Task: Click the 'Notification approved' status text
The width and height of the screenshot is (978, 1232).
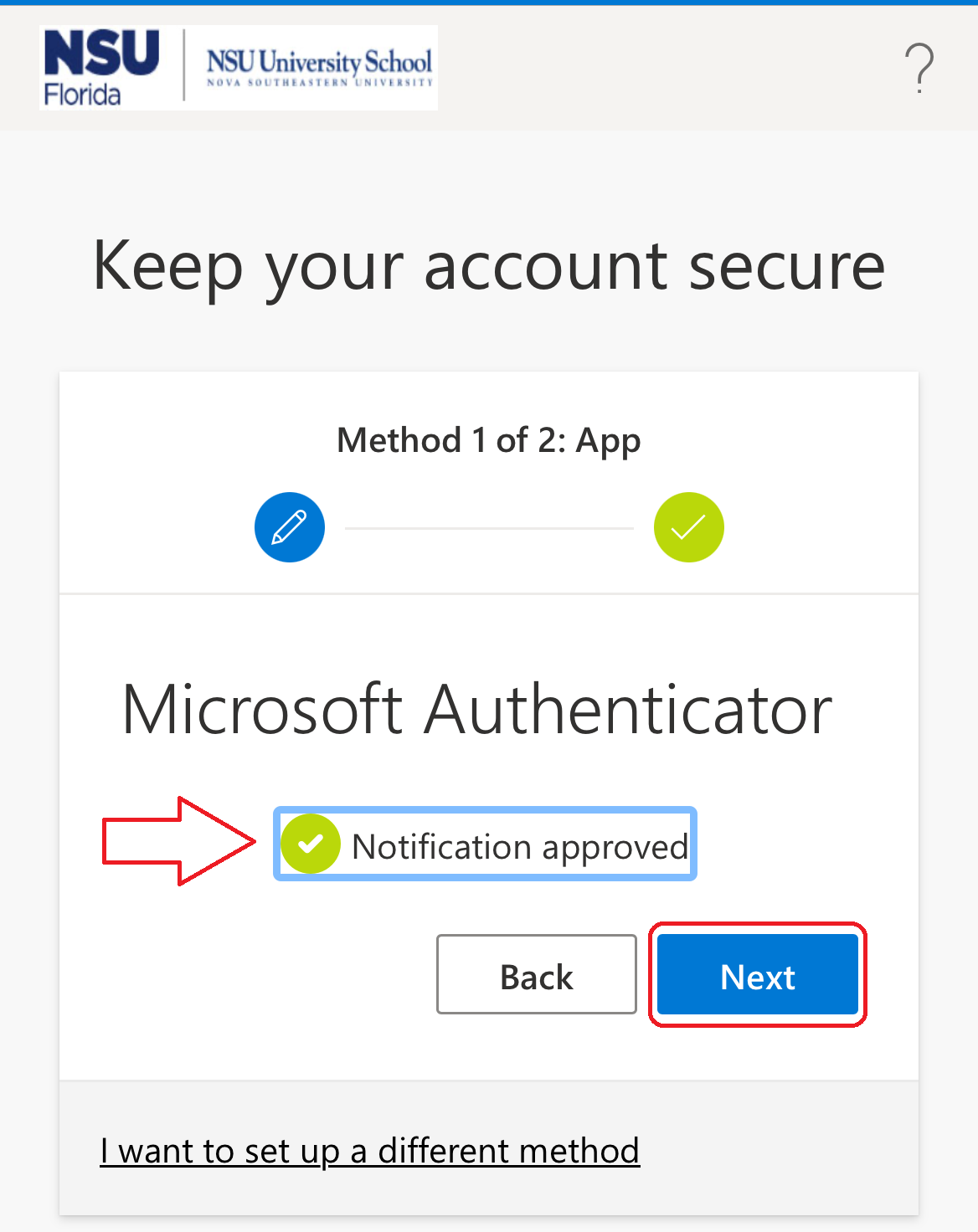Action: [519, 847]
